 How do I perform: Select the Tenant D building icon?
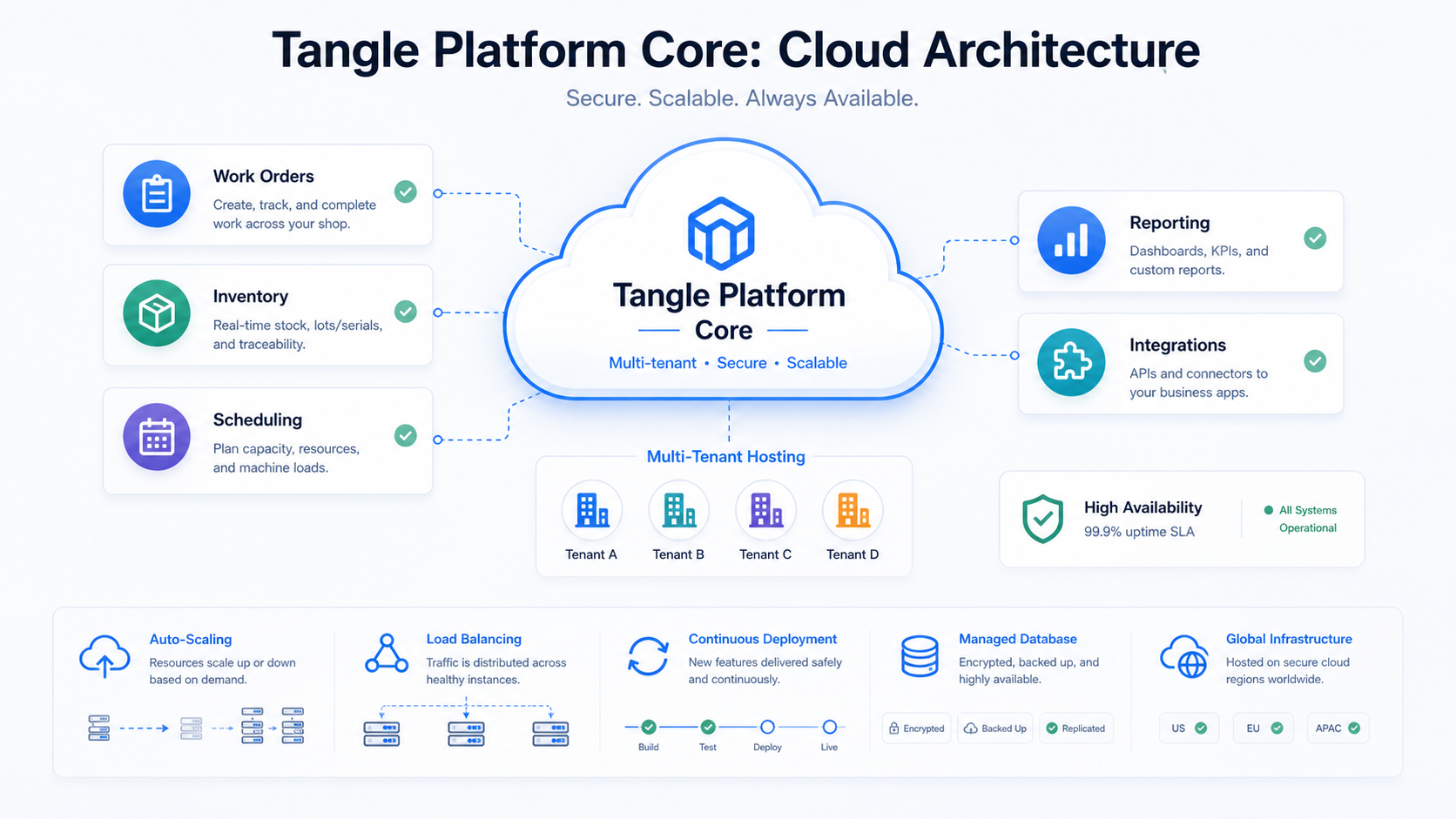pos(853,510)
